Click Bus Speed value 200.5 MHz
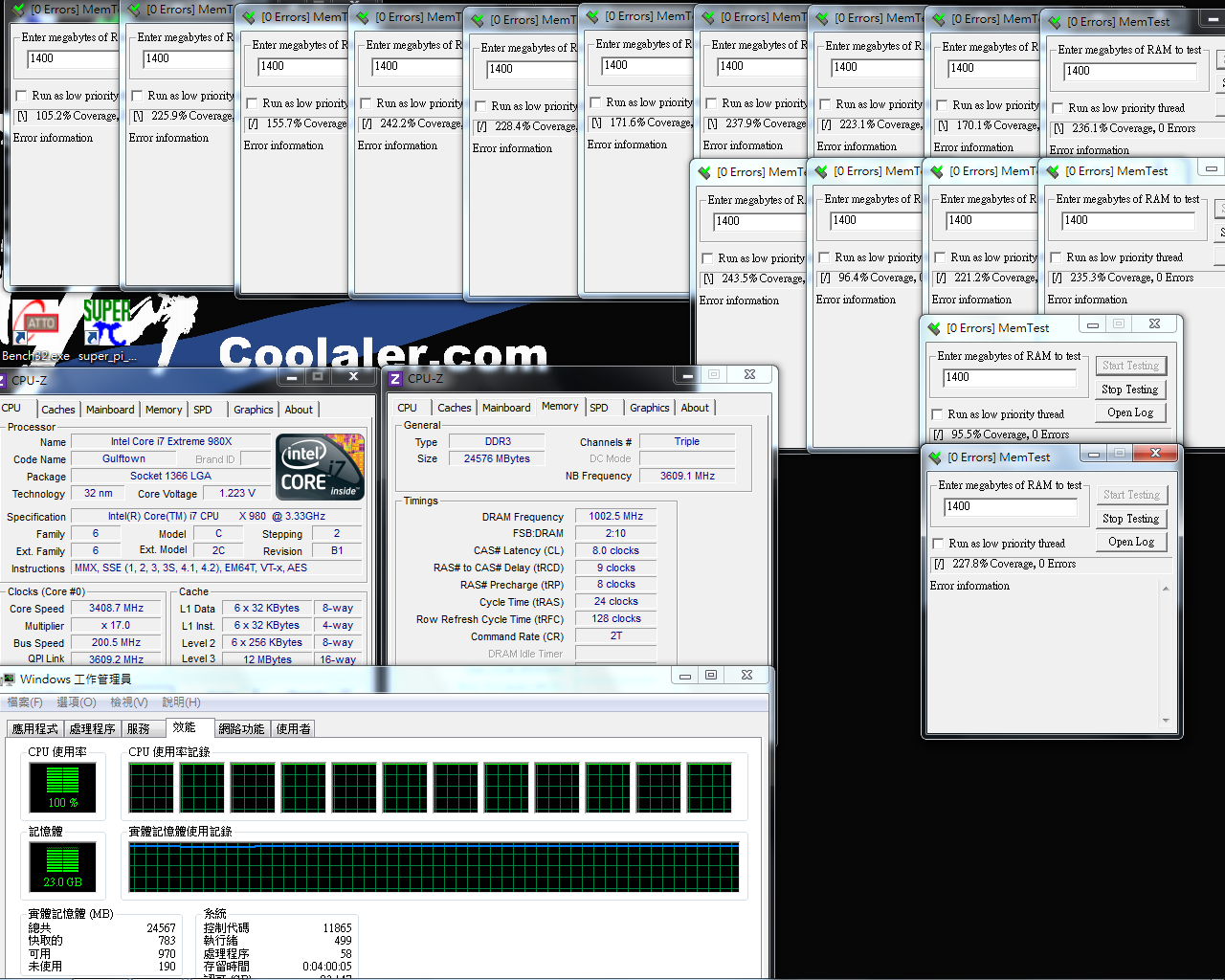The height and width of the screenshot is (980, 1225). [116, 643]
